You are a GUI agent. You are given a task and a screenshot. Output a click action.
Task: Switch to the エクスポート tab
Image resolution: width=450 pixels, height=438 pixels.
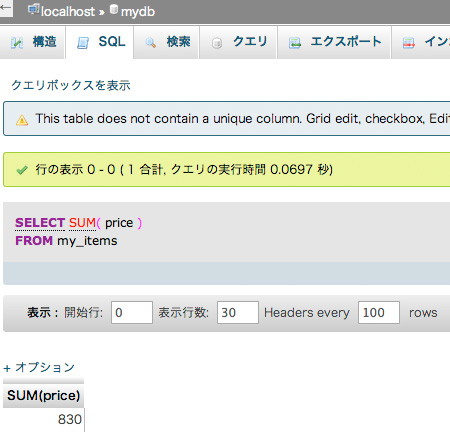tap(334, 42)
